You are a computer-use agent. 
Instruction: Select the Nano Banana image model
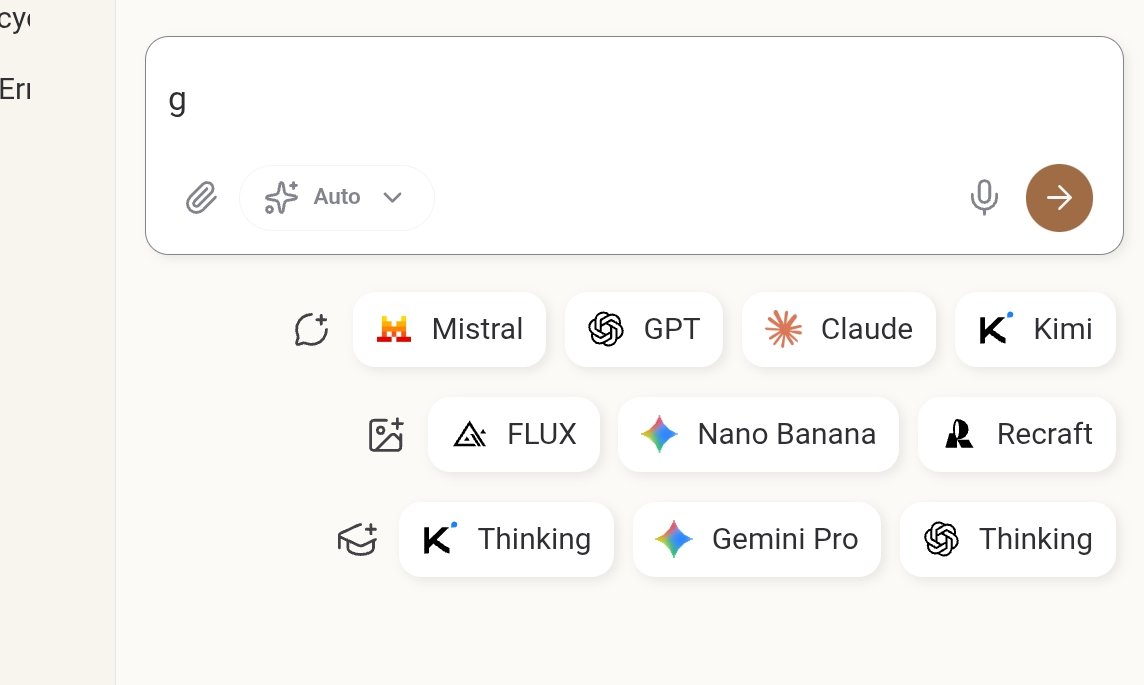[758, 434]
